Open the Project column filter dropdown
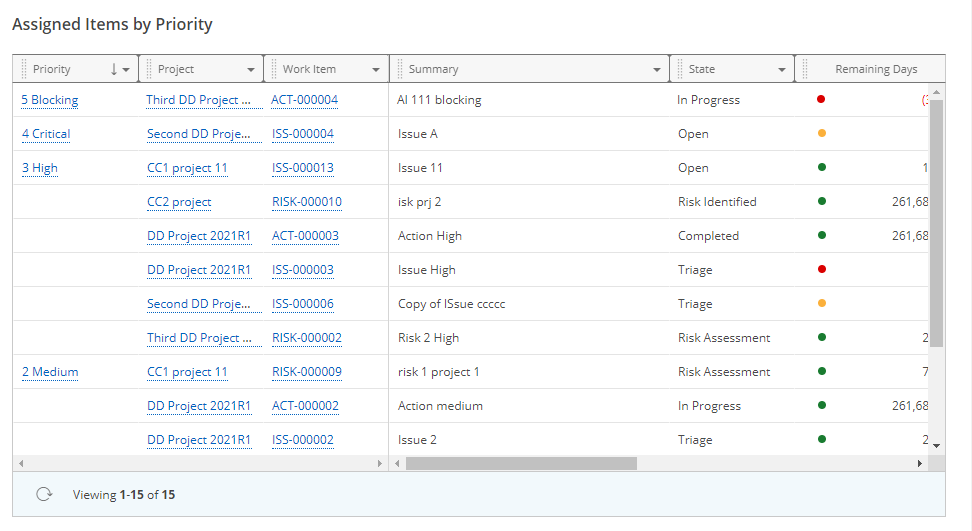This screenshot has width=972, height=531. 250,70
